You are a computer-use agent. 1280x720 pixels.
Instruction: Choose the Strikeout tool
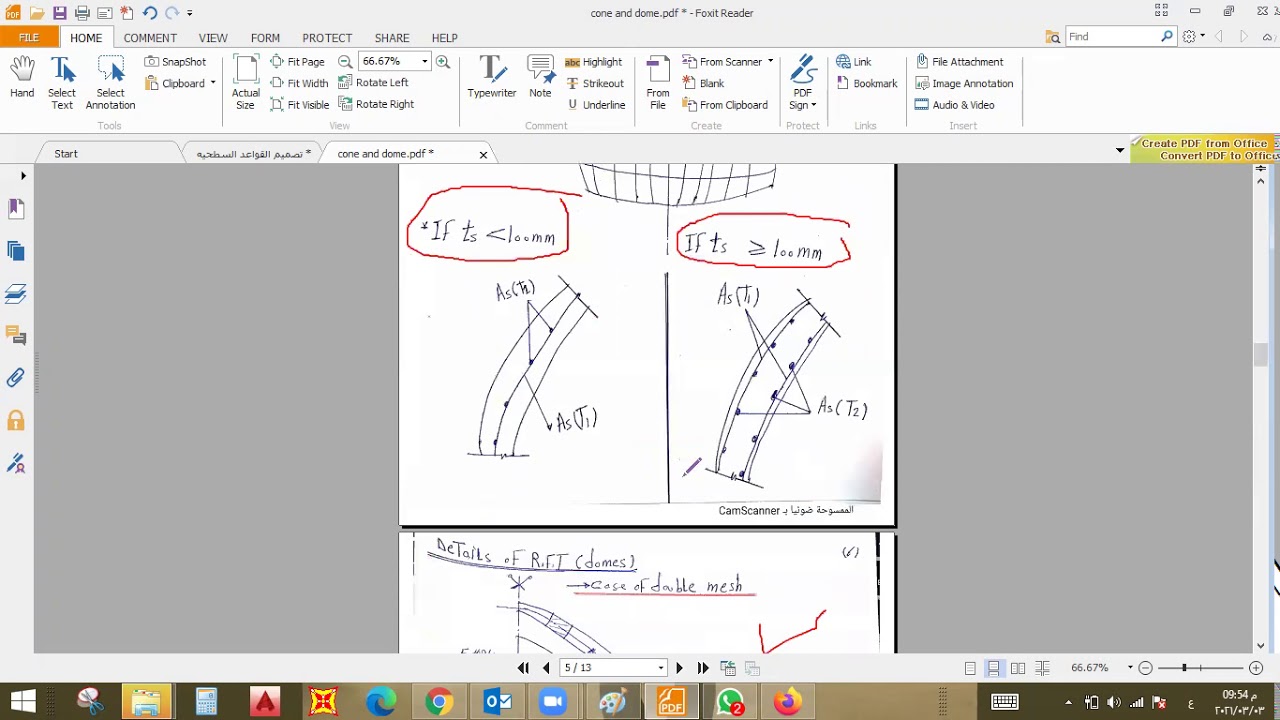(594, 83)
